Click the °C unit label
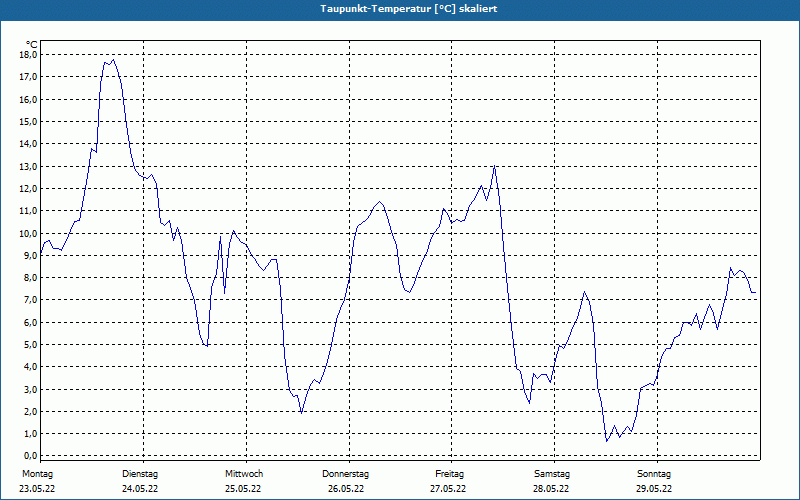 coord(32,45)
